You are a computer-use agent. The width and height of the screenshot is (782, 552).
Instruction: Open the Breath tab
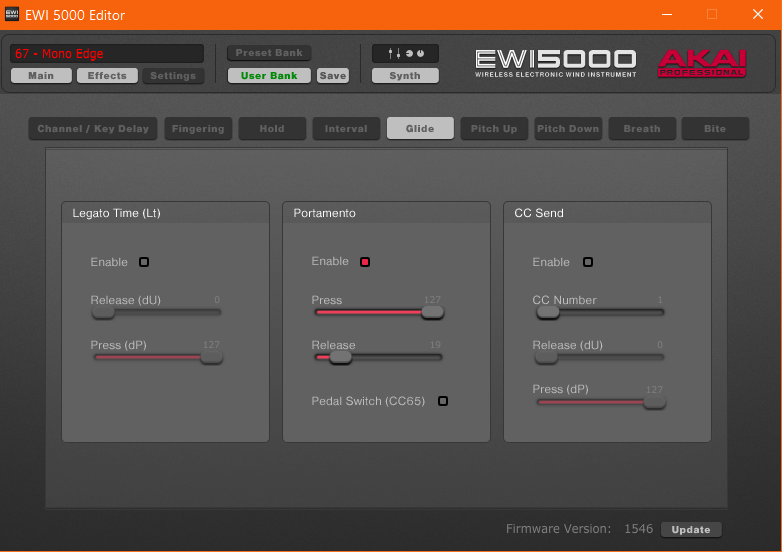[x=642, y=129]
